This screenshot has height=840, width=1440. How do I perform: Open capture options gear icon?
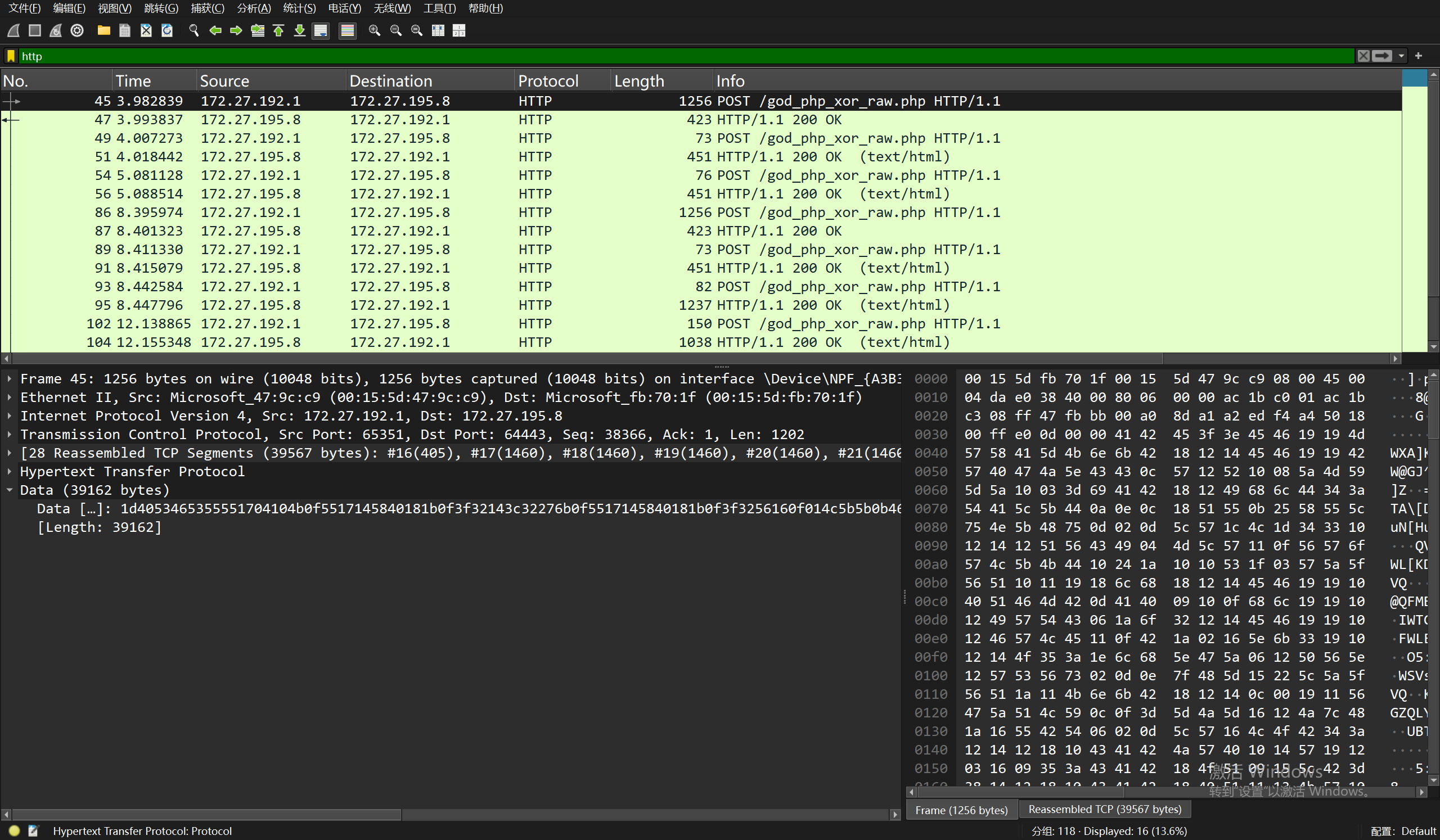point(77,30)
